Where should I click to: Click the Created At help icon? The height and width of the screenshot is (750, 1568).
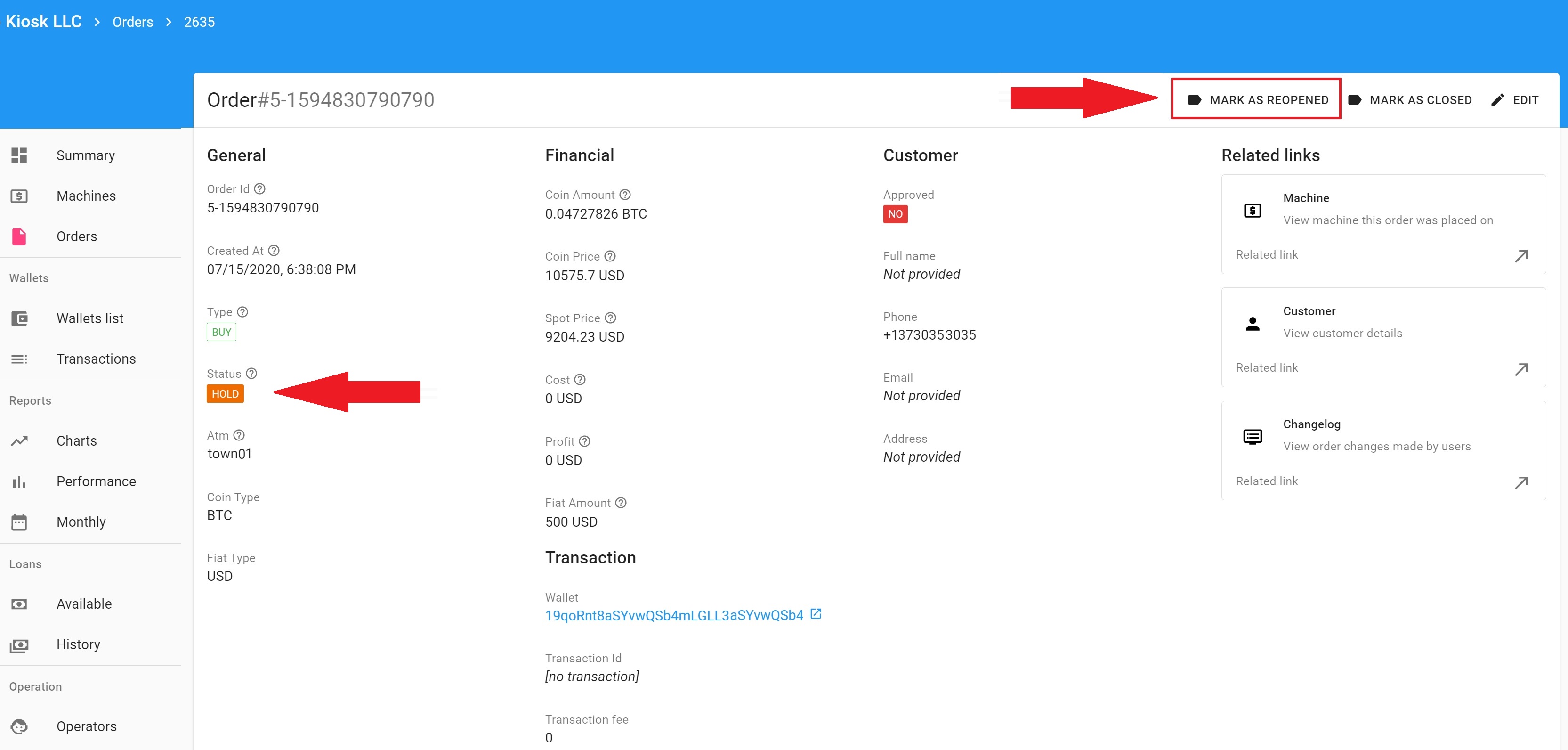[x=274, y=250]
